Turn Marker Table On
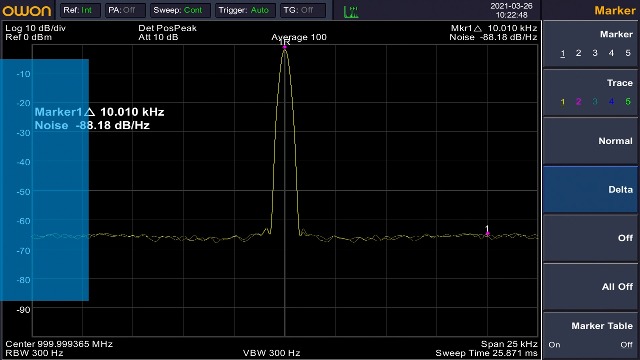640x360 pixels. [554, 345]
